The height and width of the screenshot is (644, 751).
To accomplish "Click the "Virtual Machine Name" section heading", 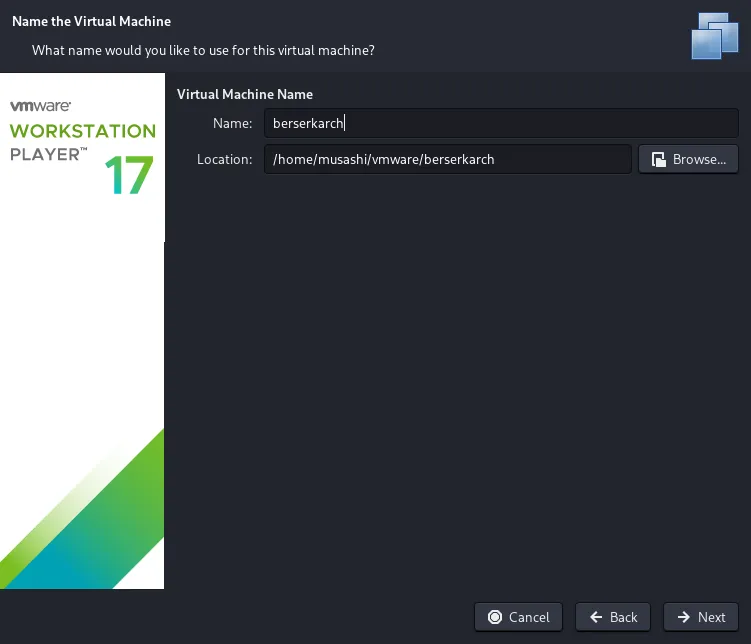I will click(x=245, y=94).
